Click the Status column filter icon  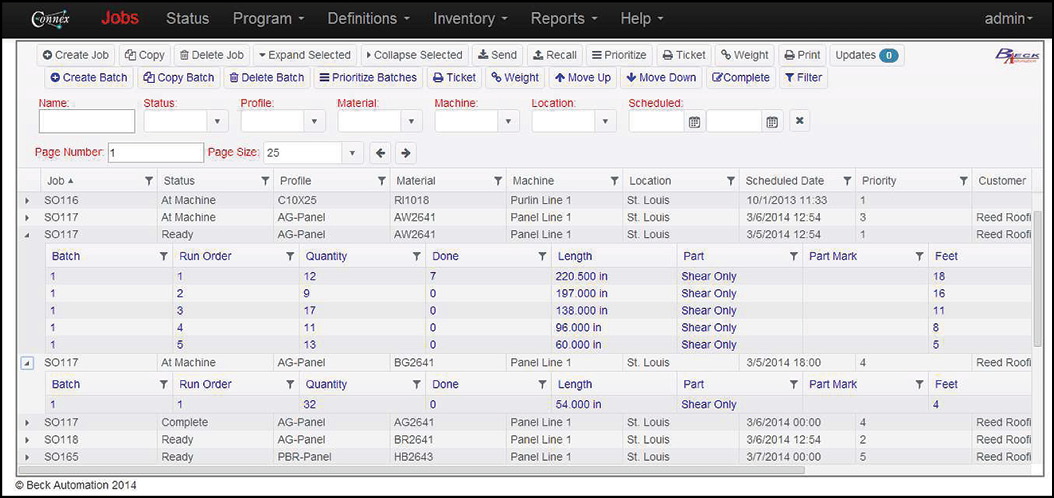265,181
